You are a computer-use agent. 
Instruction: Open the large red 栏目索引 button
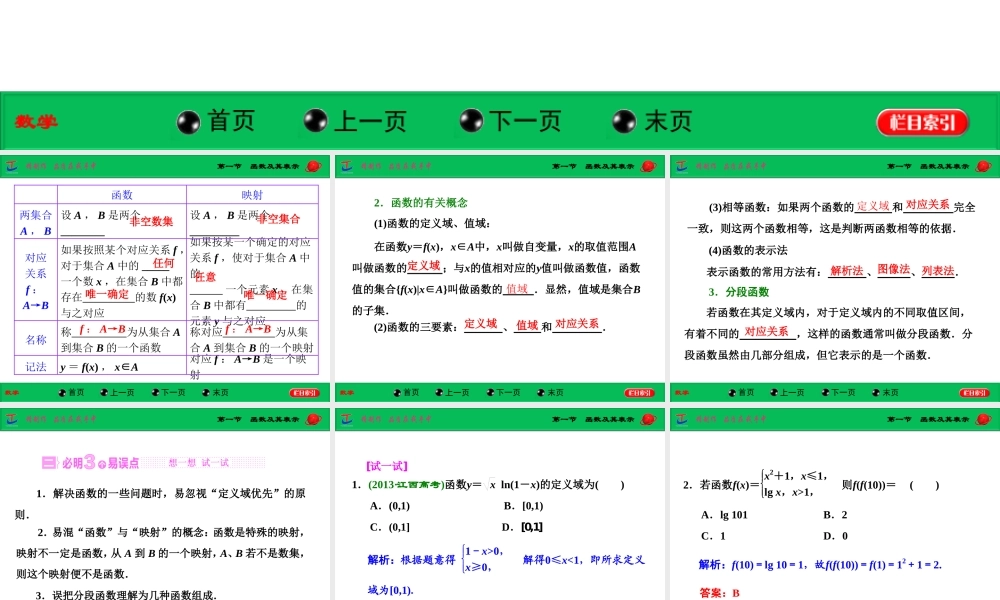click(923, 122)
